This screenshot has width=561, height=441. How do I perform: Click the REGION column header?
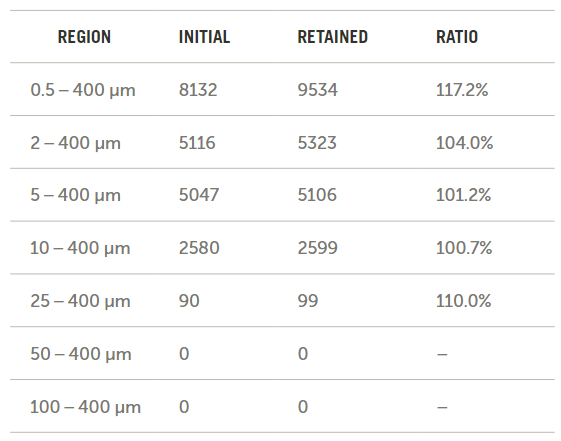84,37
